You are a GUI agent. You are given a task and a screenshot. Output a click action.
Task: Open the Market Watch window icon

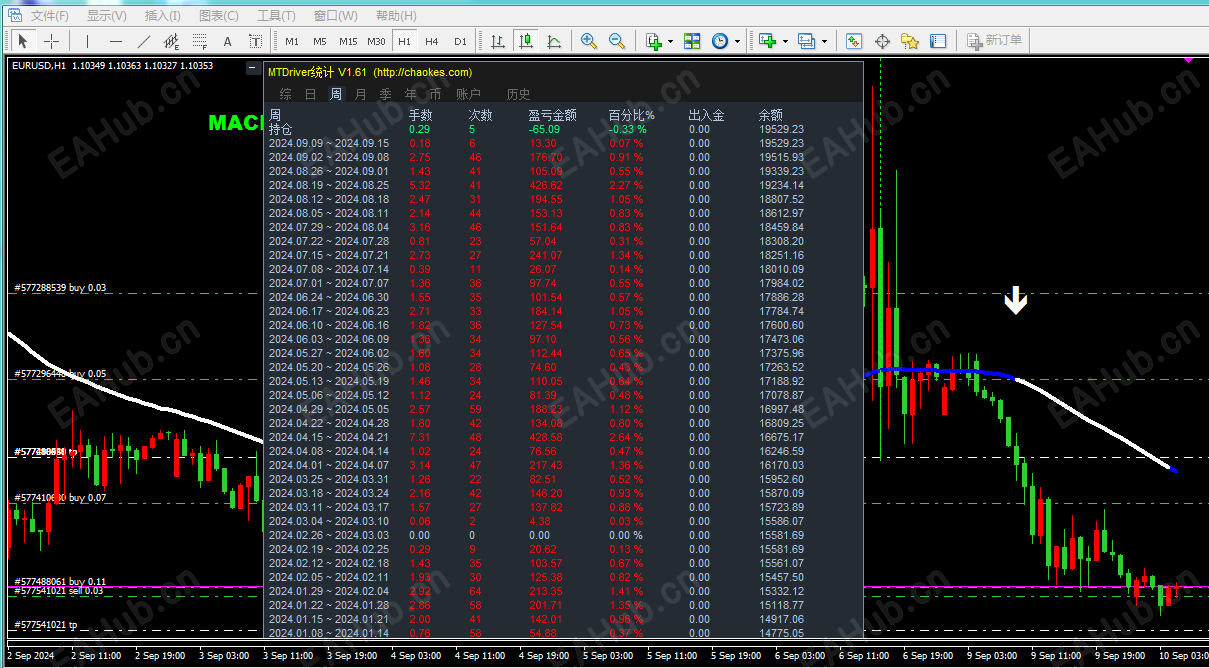pyautogui.click(x=854, y=41)
